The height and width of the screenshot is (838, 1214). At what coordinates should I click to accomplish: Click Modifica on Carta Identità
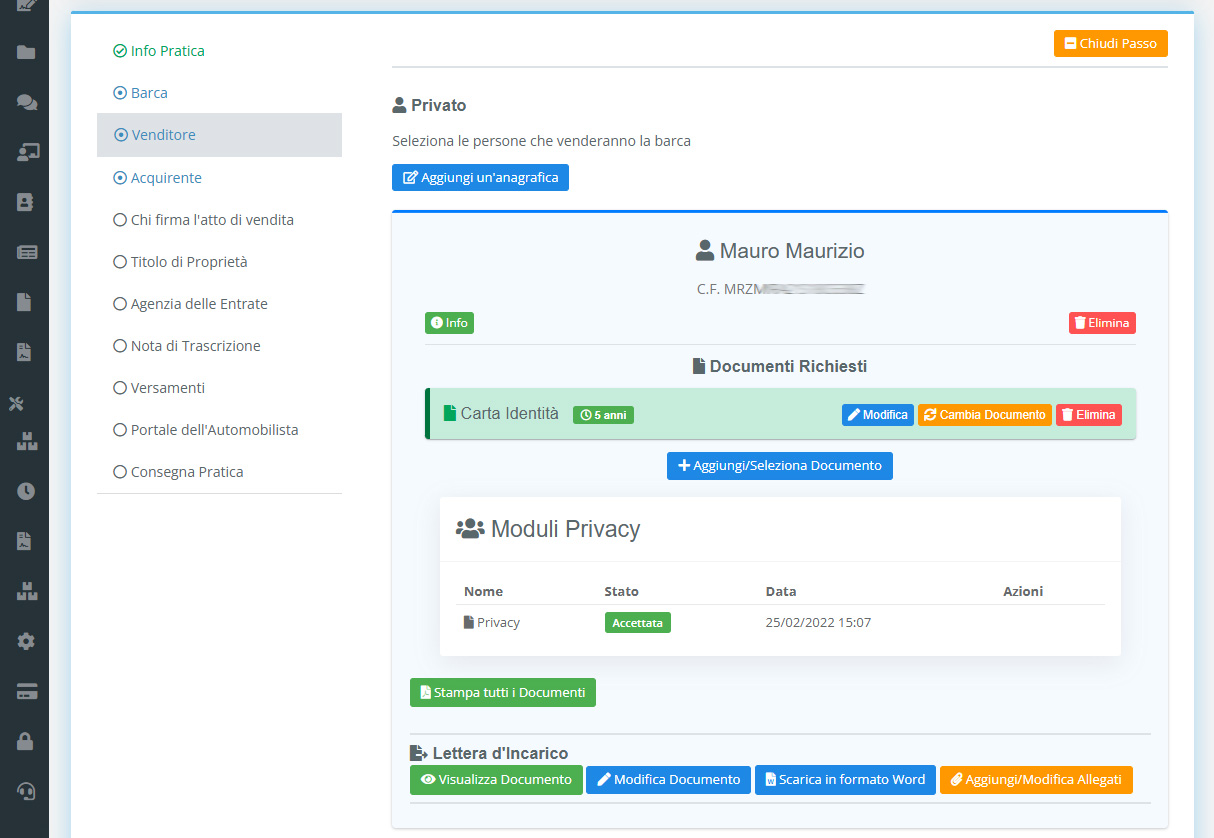[x=878, y=414]
